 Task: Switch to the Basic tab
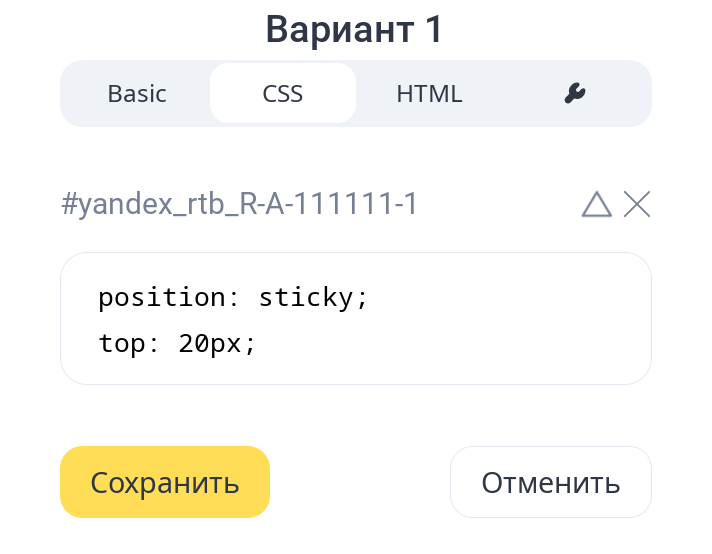pos(137,94)
